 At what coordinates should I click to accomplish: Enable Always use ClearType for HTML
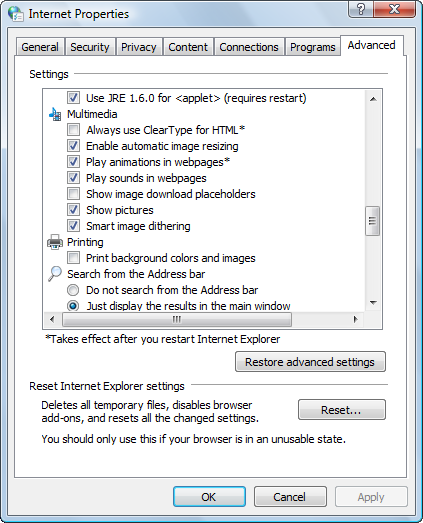coord(73,130)
